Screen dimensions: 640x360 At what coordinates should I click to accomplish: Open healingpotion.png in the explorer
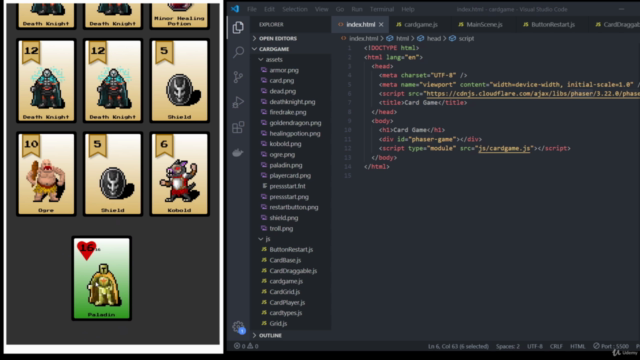(294, 133)
